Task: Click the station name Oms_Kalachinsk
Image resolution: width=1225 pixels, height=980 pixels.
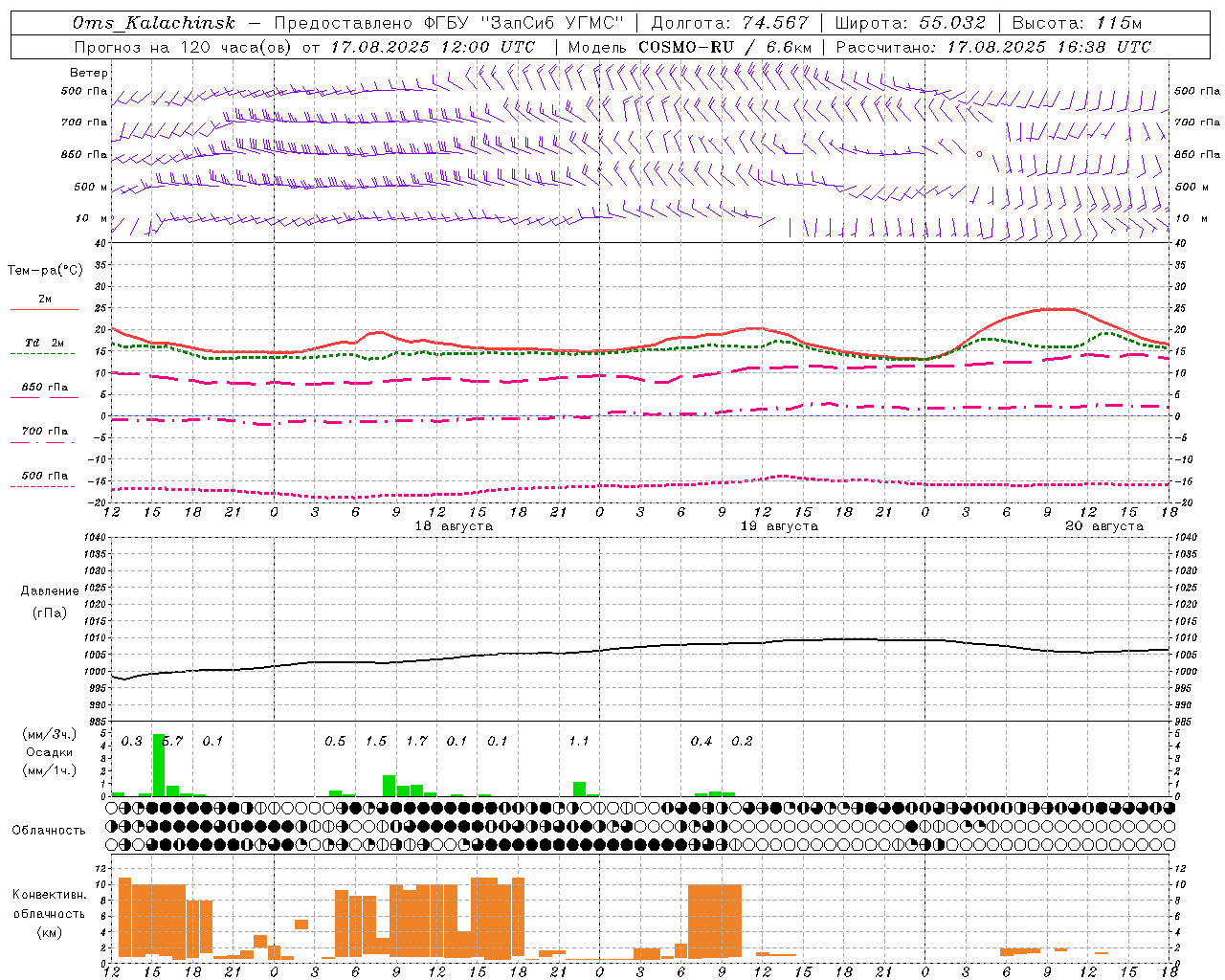Action: (x=154, y=23)
